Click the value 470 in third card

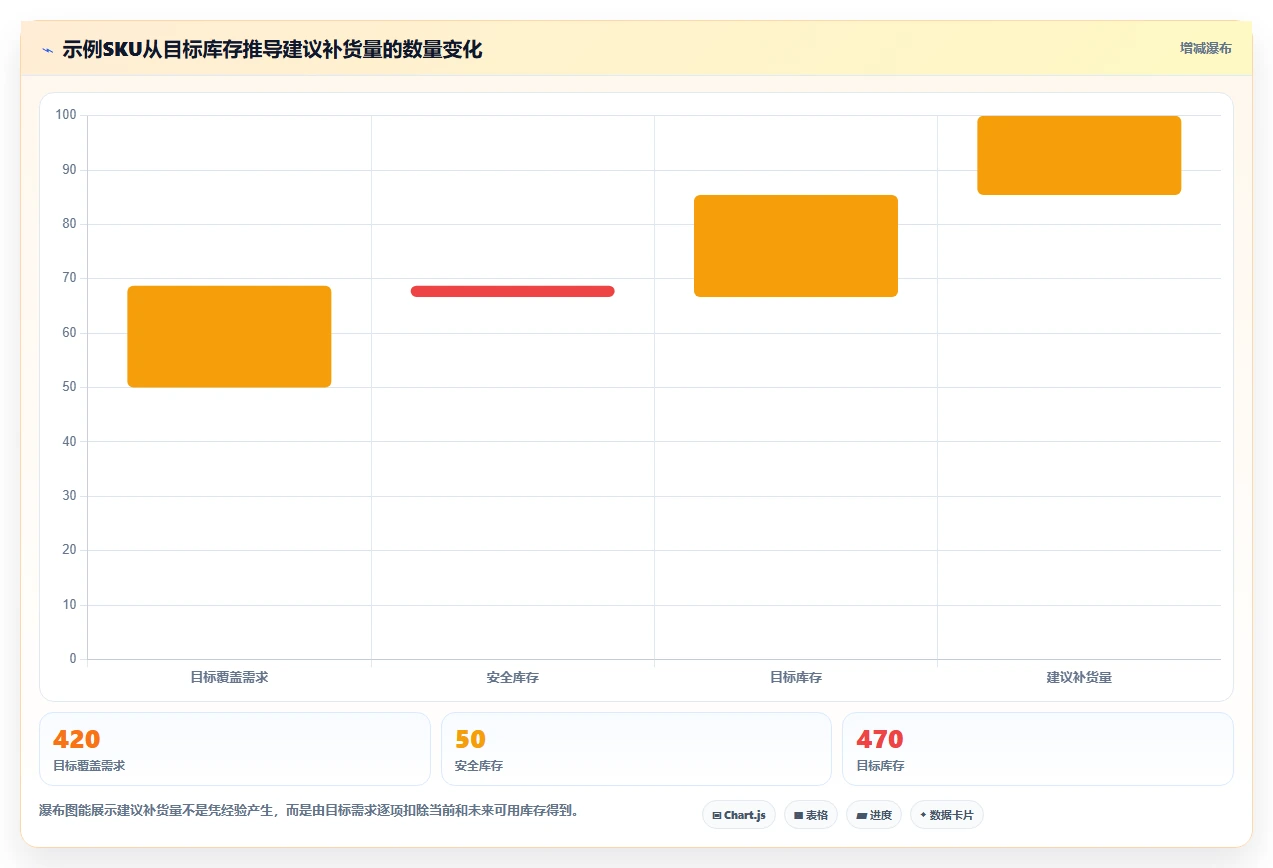[880, 740]
